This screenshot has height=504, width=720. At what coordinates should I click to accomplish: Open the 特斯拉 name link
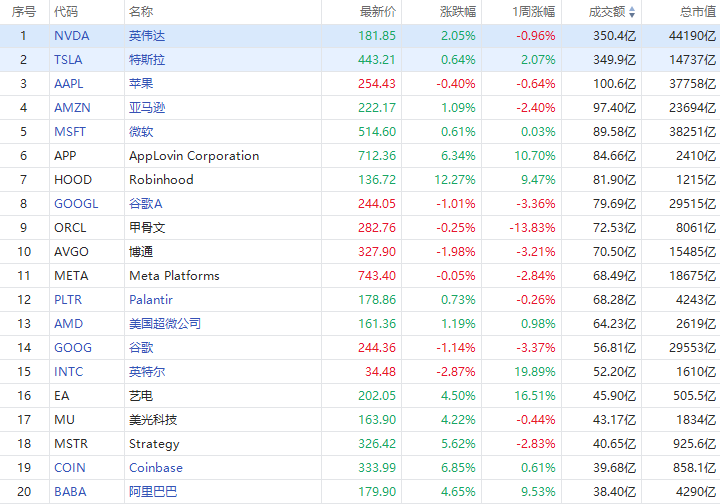147,60
